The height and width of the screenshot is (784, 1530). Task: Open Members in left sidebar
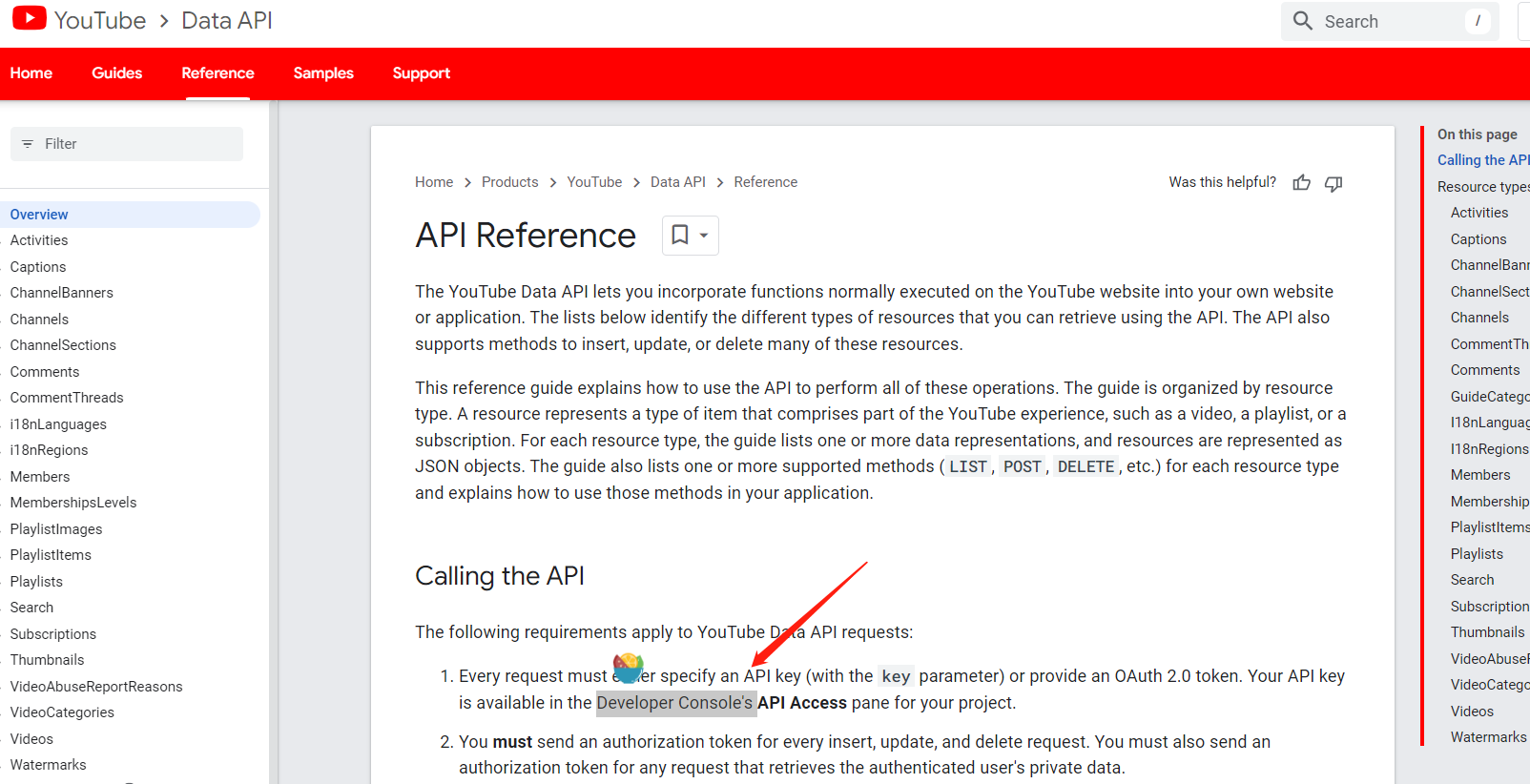(40, 477)
